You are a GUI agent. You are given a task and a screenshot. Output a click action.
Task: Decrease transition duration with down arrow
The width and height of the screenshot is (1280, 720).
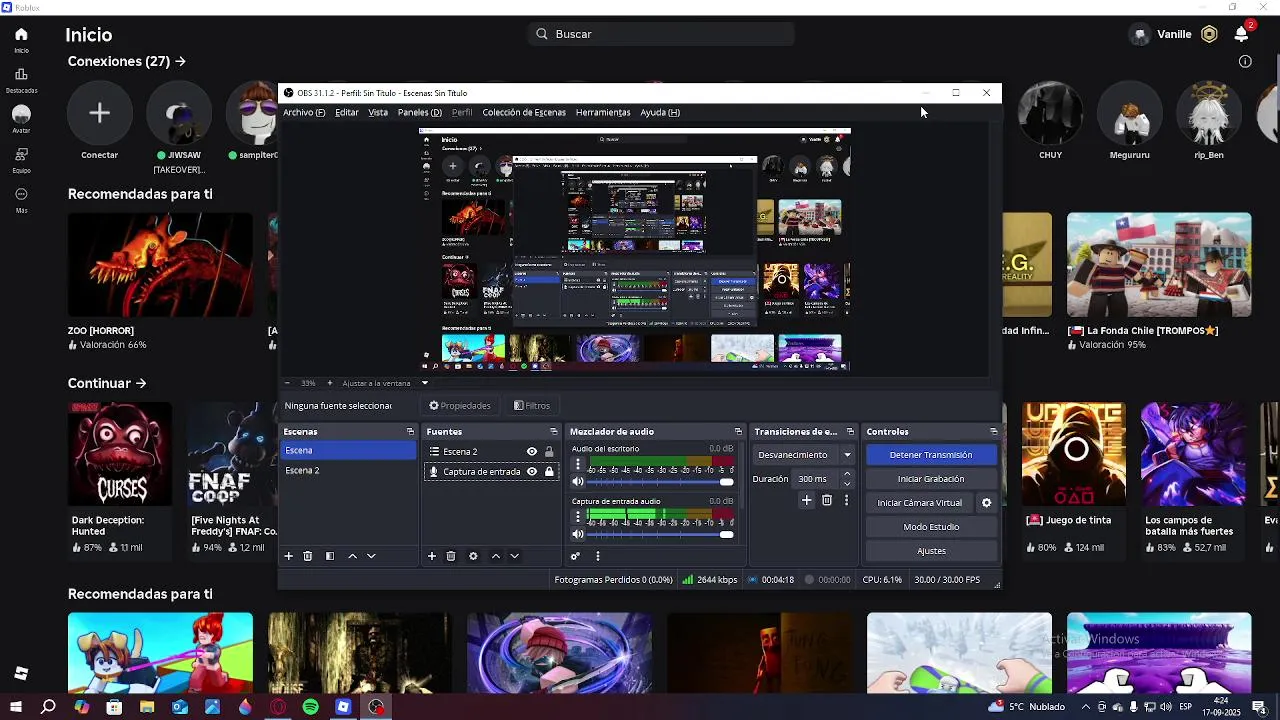(x=847, y=484)
